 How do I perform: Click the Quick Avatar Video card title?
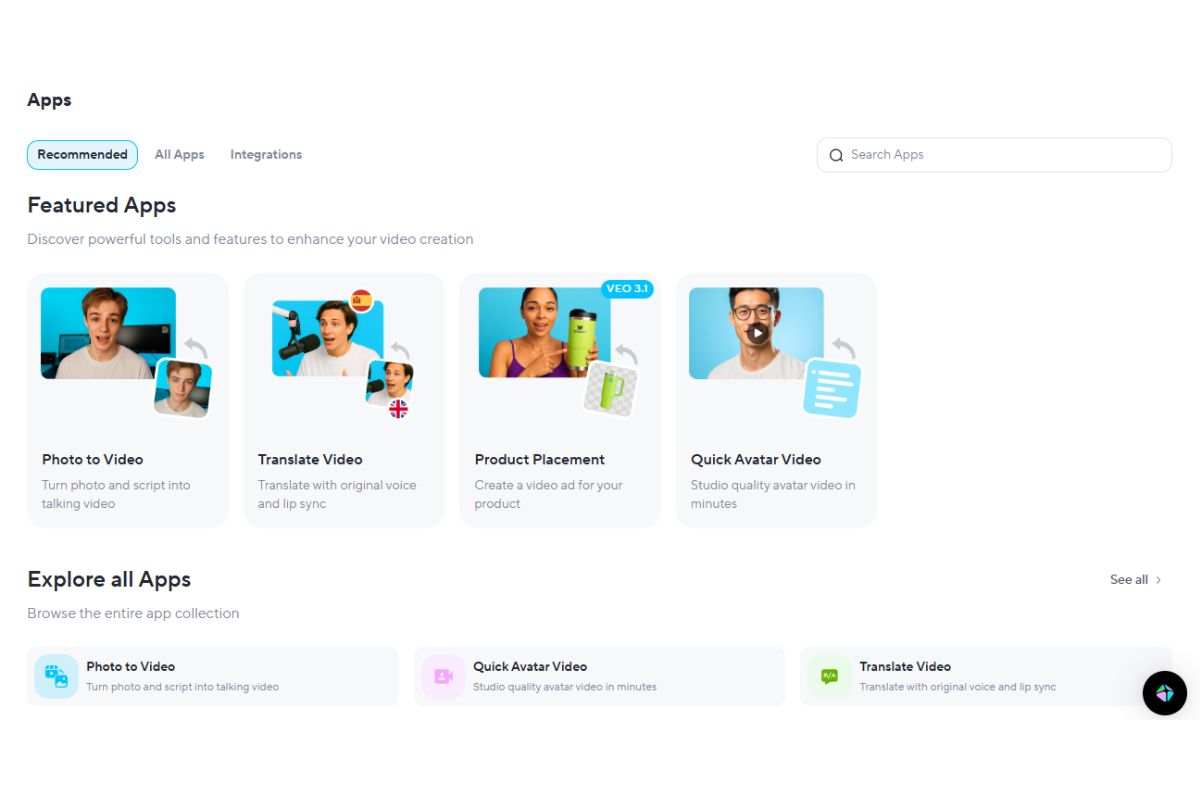(755, 460)
